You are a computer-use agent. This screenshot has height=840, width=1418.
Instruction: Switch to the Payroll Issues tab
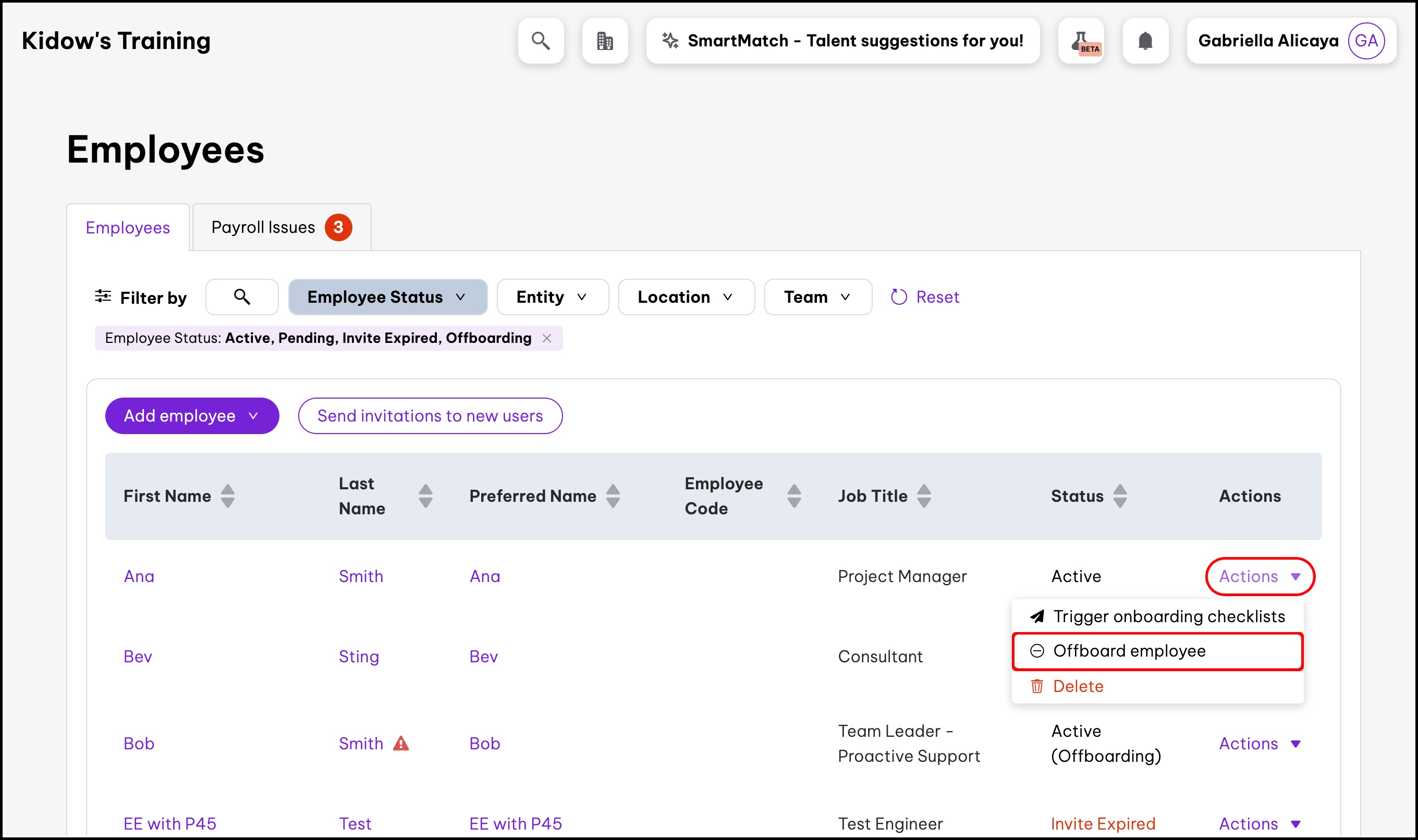(x=282, y=227)
